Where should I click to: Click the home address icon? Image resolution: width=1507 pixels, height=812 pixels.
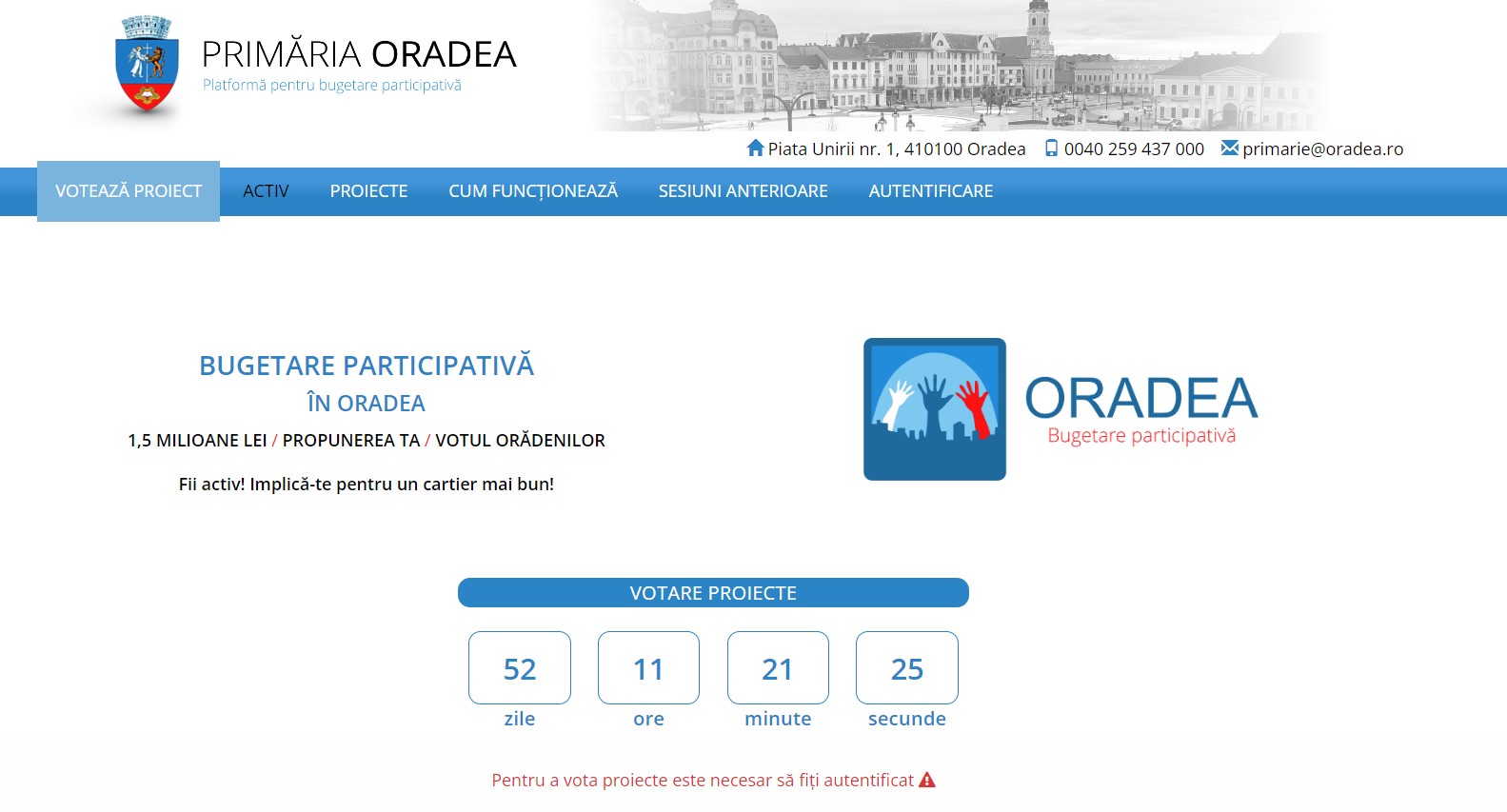pos(755,149)
